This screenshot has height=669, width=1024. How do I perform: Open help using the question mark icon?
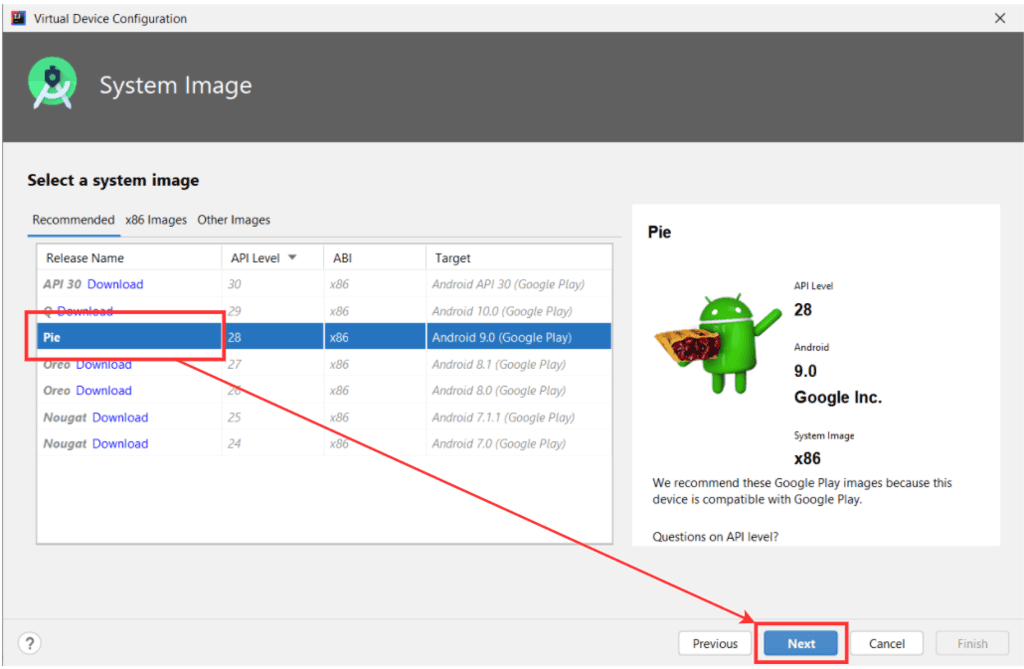[29, 643]
